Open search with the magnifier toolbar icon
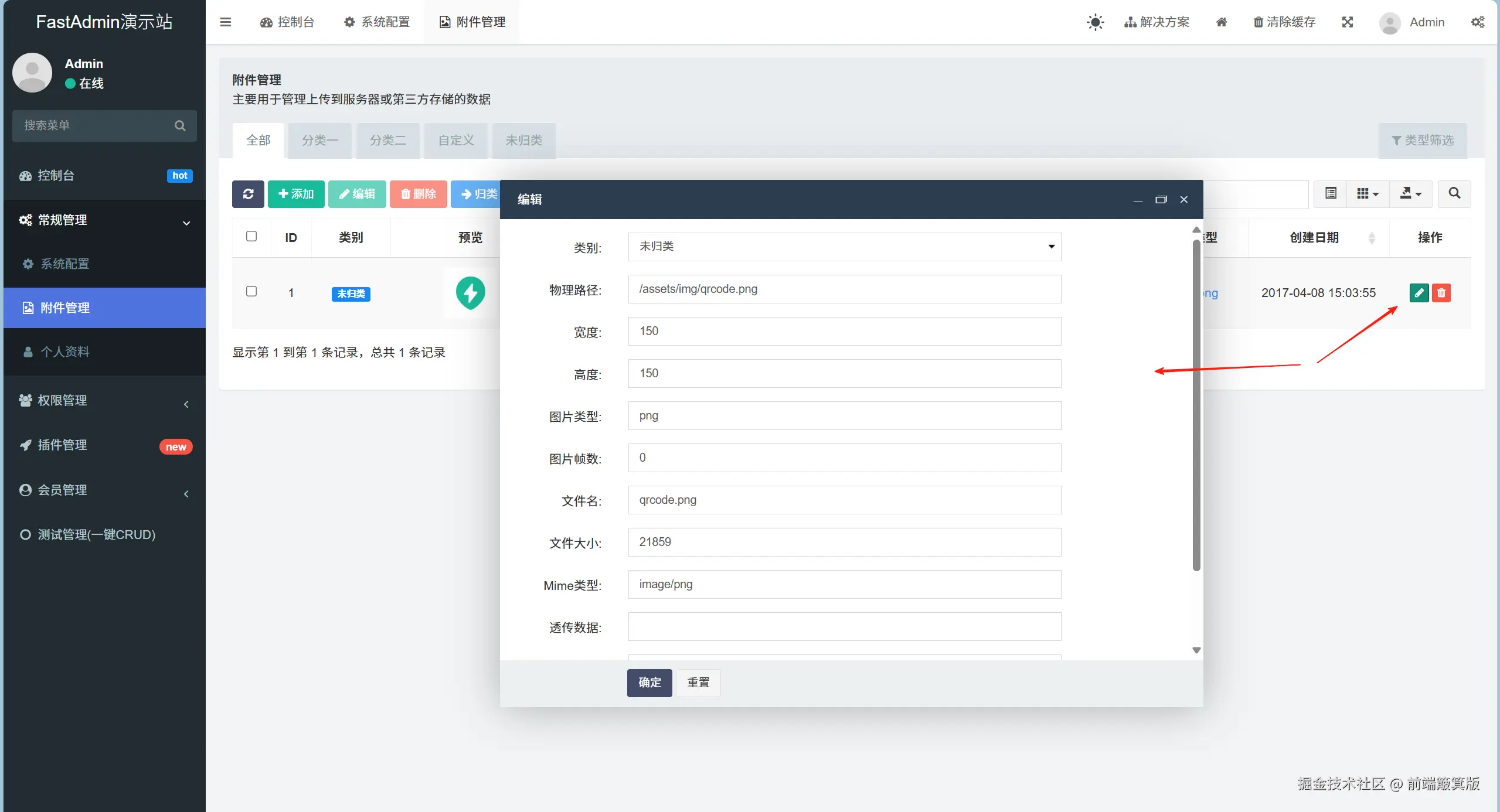This screenshot has width=1500, height=812. click(x=1454, y=193)
